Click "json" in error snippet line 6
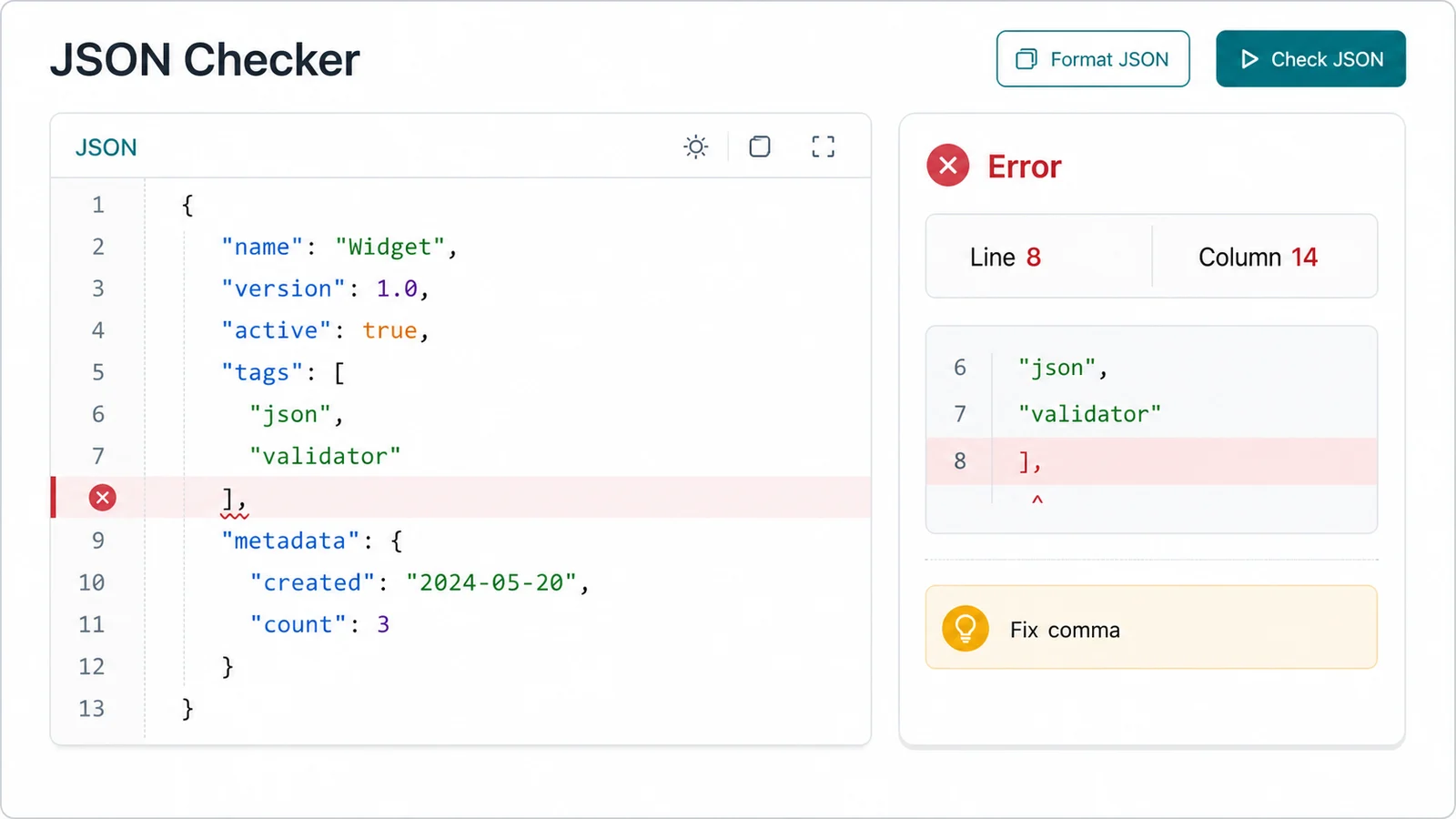This screenshot has width=1456, height=819. pos(1057,368)
